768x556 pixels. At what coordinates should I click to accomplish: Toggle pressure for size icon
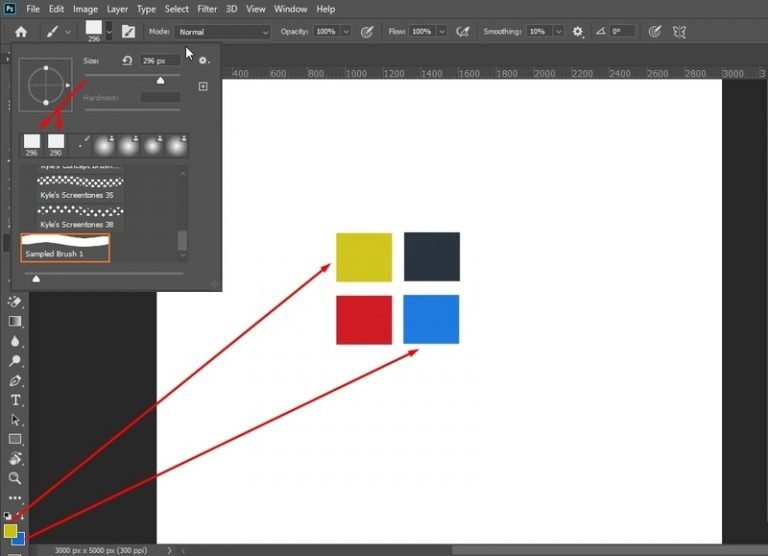(654, 32)
